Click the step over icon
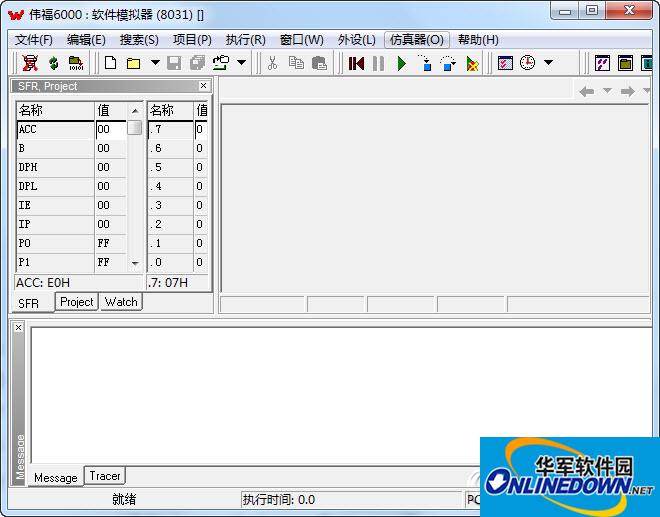Image resolution: width=660 pixels, height=517 pixels. [x=448, y=63]
